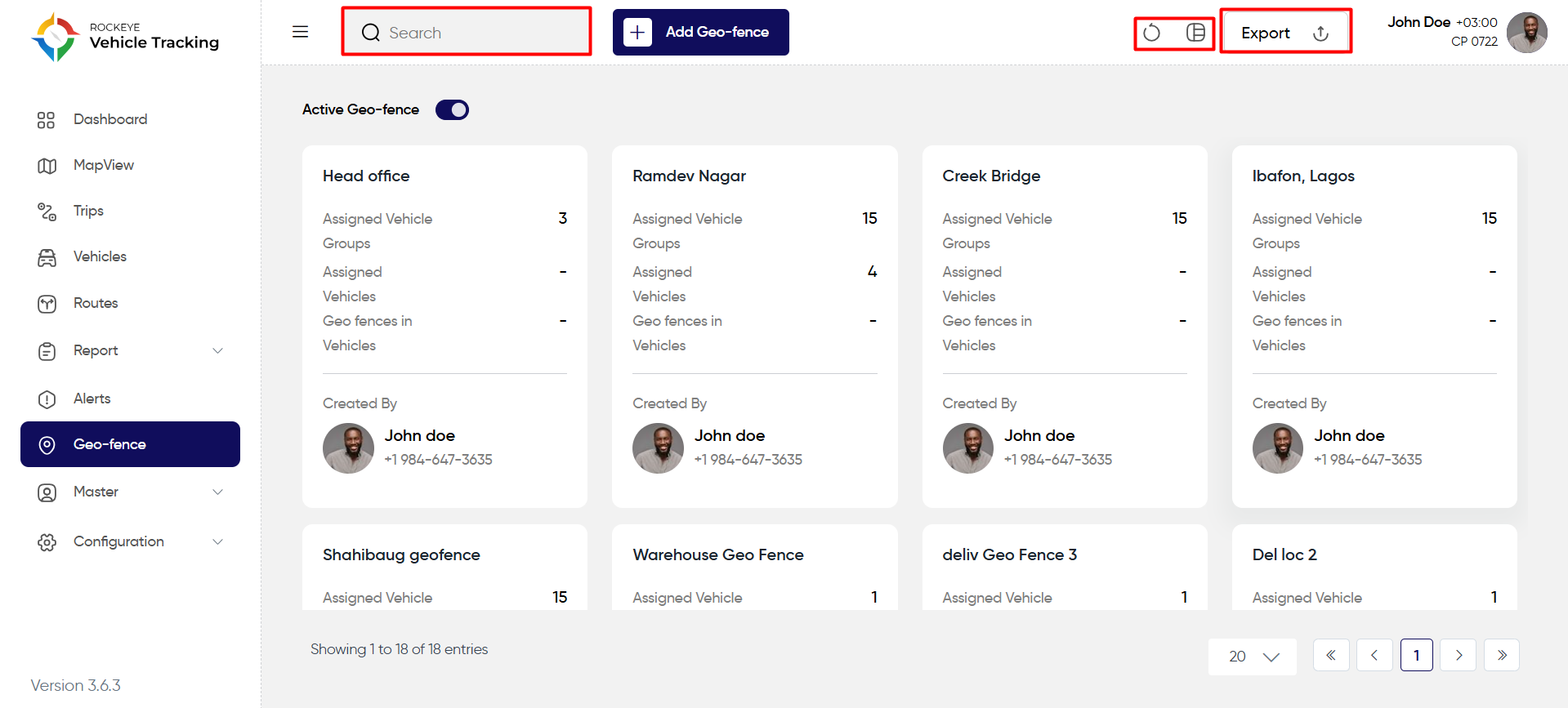Open the page size dropdown showing 20

pyautogui.click(x=1253, y=657)
